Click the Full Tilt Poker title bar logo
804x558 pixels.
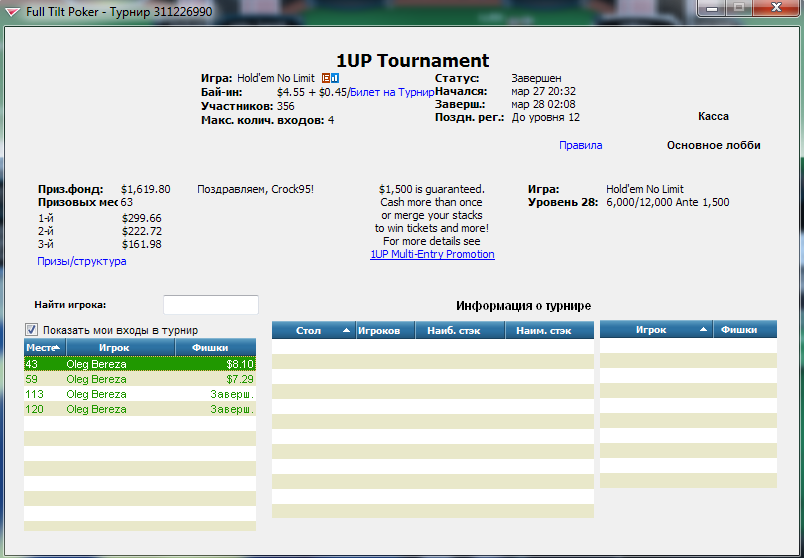point(13,12)
